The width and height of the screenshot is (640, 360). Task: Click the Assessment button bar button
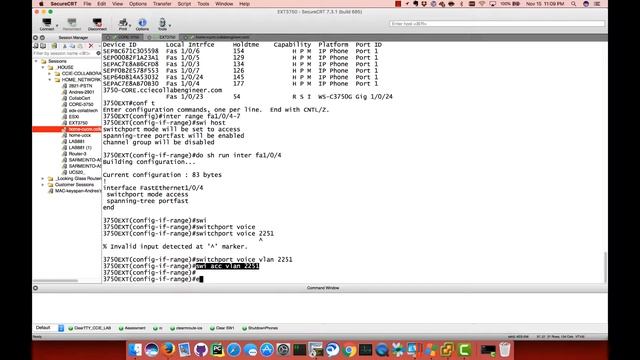[x=132, y=328]
